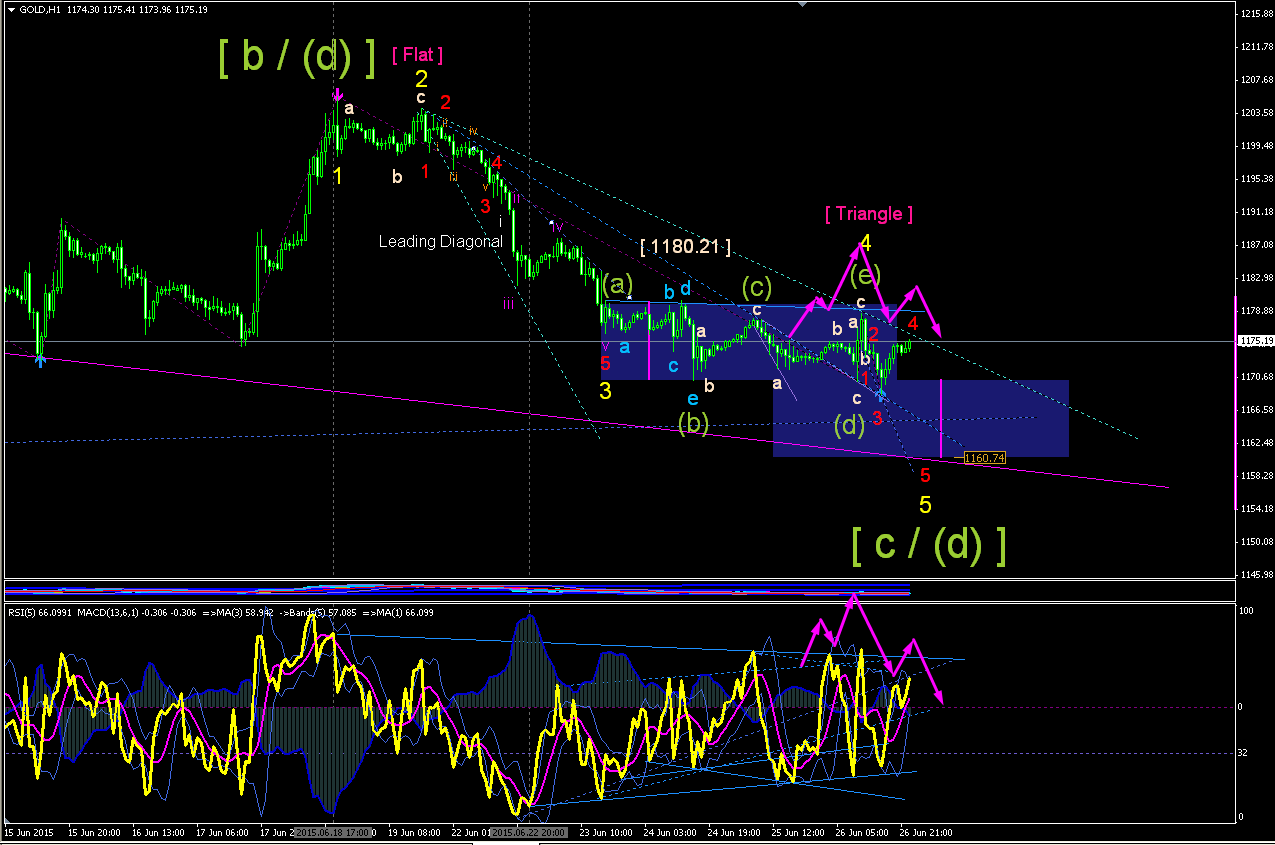Viewport: 1275px width, 845px height.
Task: Click the 100 level on indicator scale
Action: pos(1245,609)
